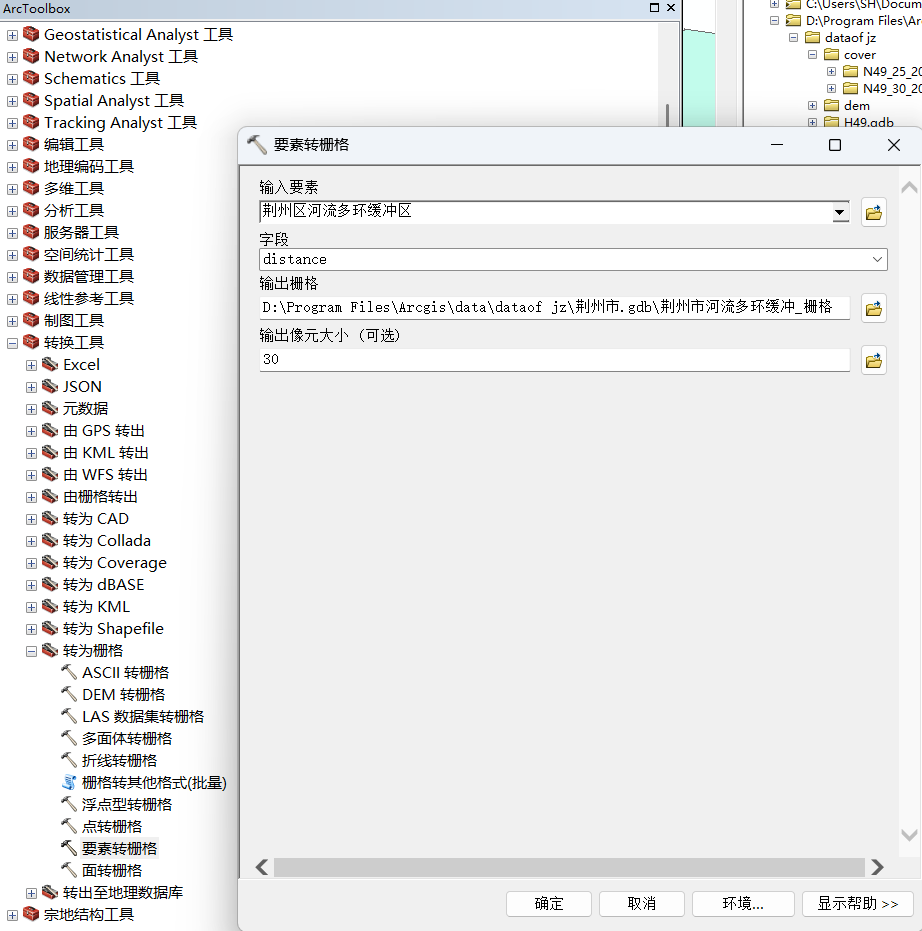This screenshot has width=922, height=931.
Task: Select the 转为栅格 toolset icon
Action: coord(50,650)
